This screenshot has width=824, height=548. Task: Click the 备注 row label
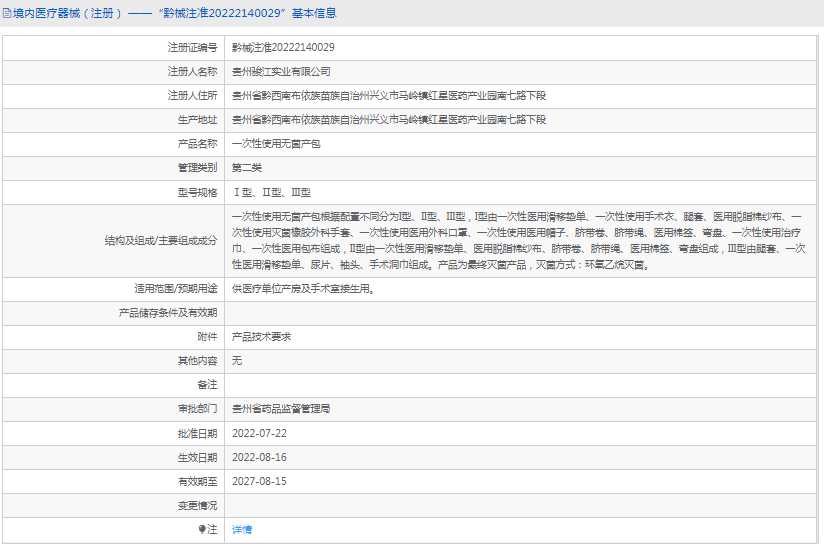pyautogui.click(x=207, y=385)
